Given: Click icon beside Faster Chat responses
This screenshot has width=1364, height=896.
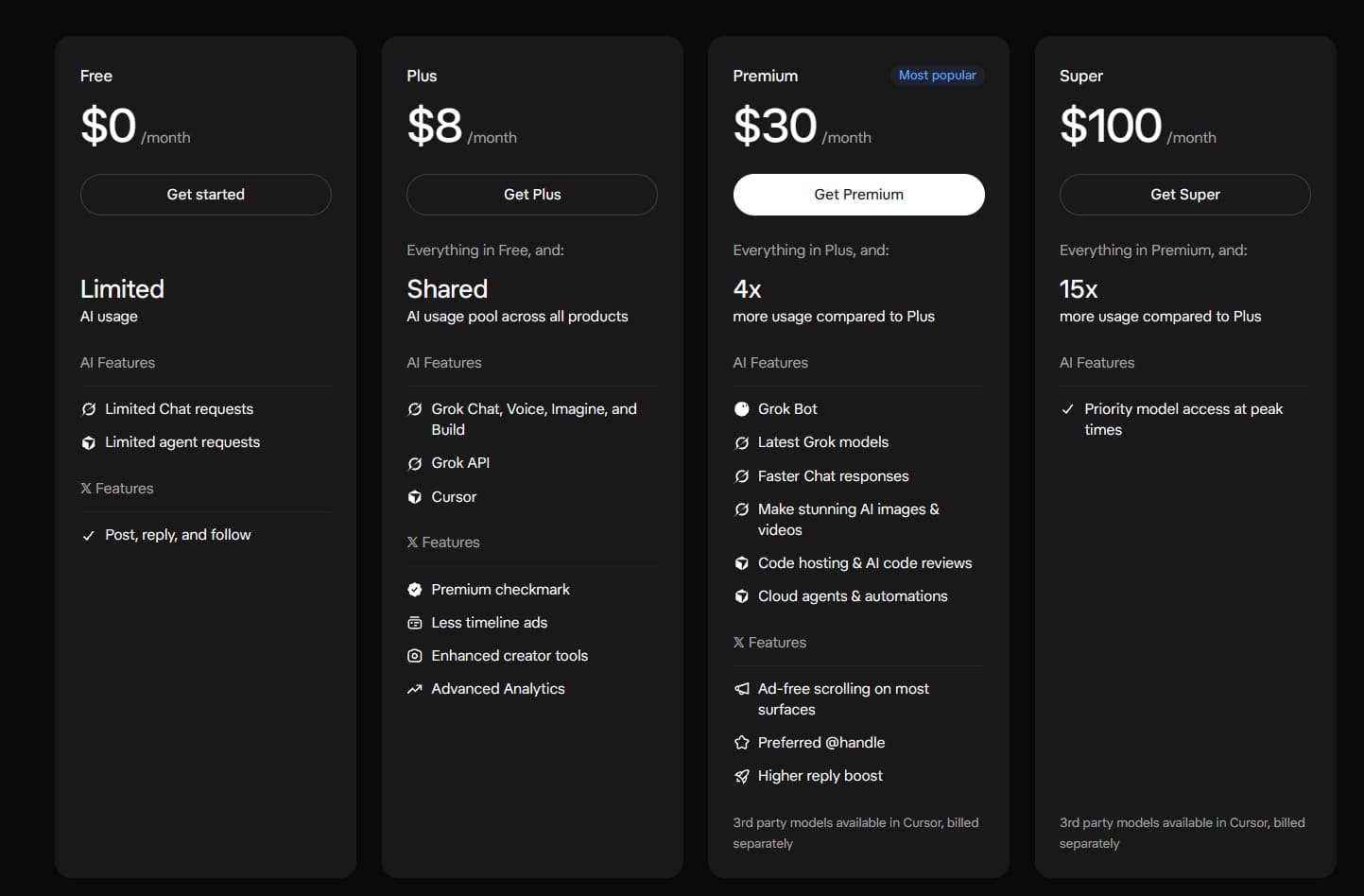Looking at the screenshot, I should 742,476.
